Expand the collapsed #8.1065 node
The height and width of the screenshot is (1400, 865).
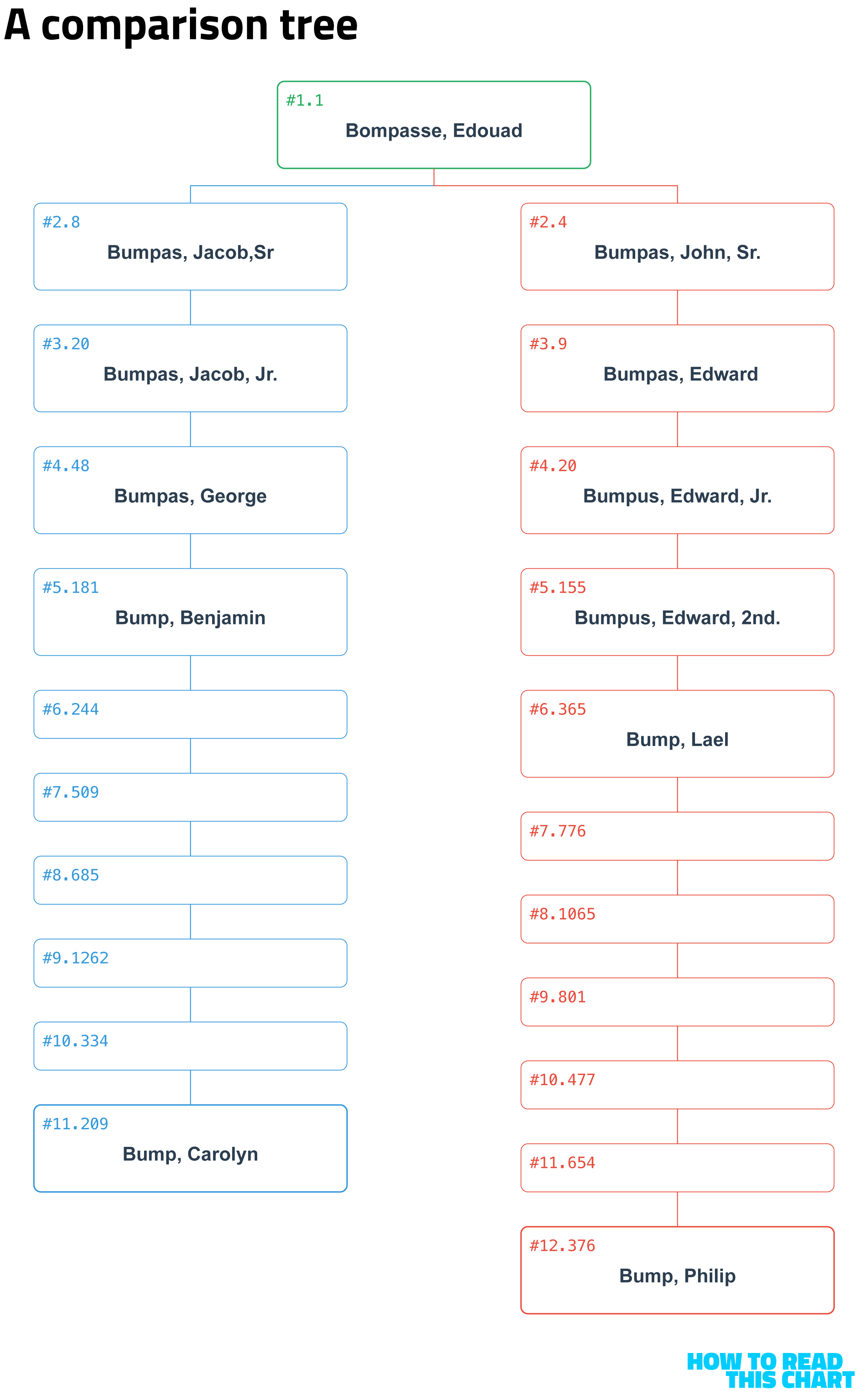pyautogui.click(x=677, y=919)
